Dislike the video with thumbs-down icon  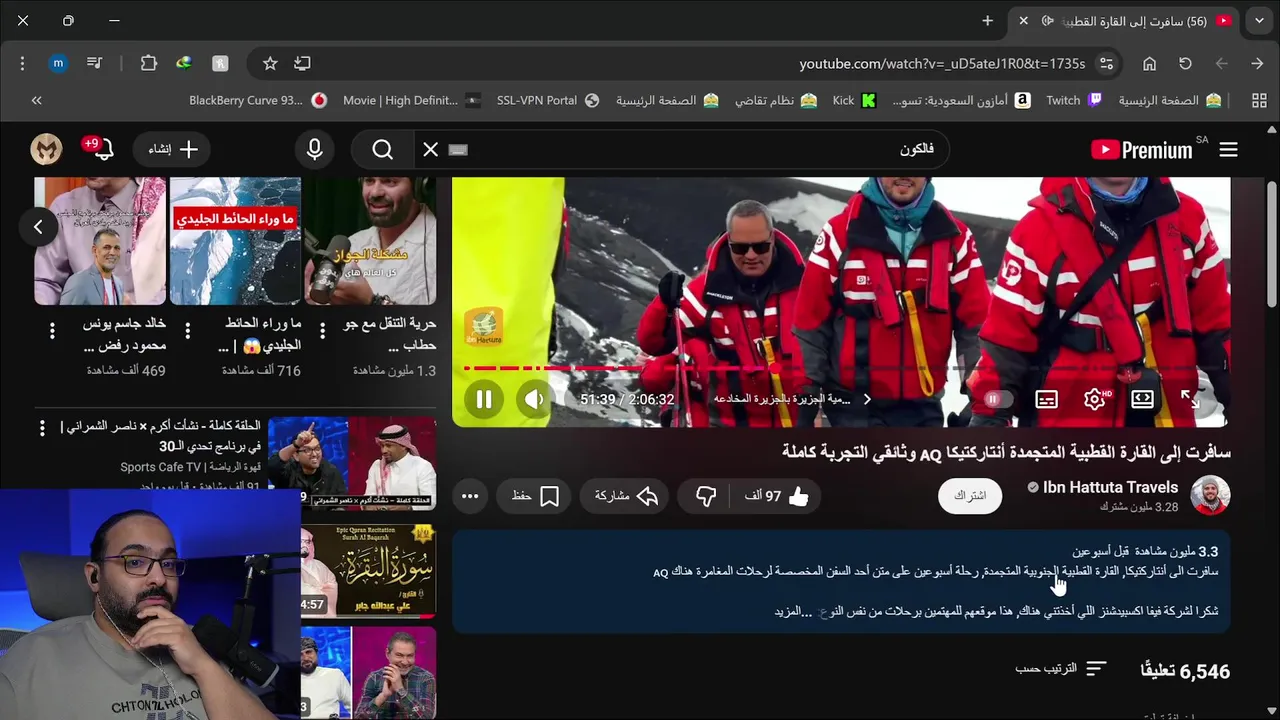pos(706,496)
